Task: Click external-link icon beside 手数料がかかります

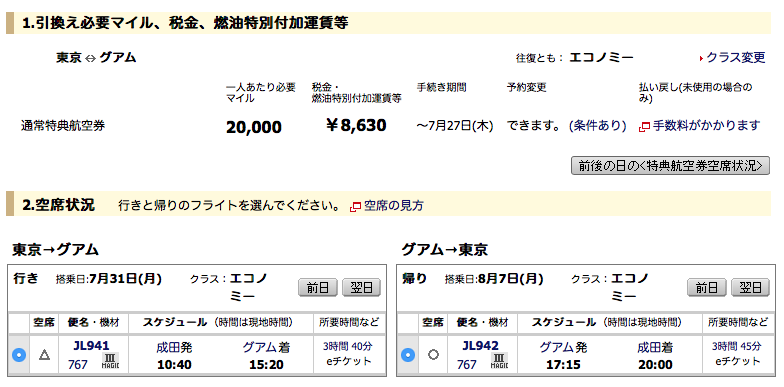Action: [644, 127]
